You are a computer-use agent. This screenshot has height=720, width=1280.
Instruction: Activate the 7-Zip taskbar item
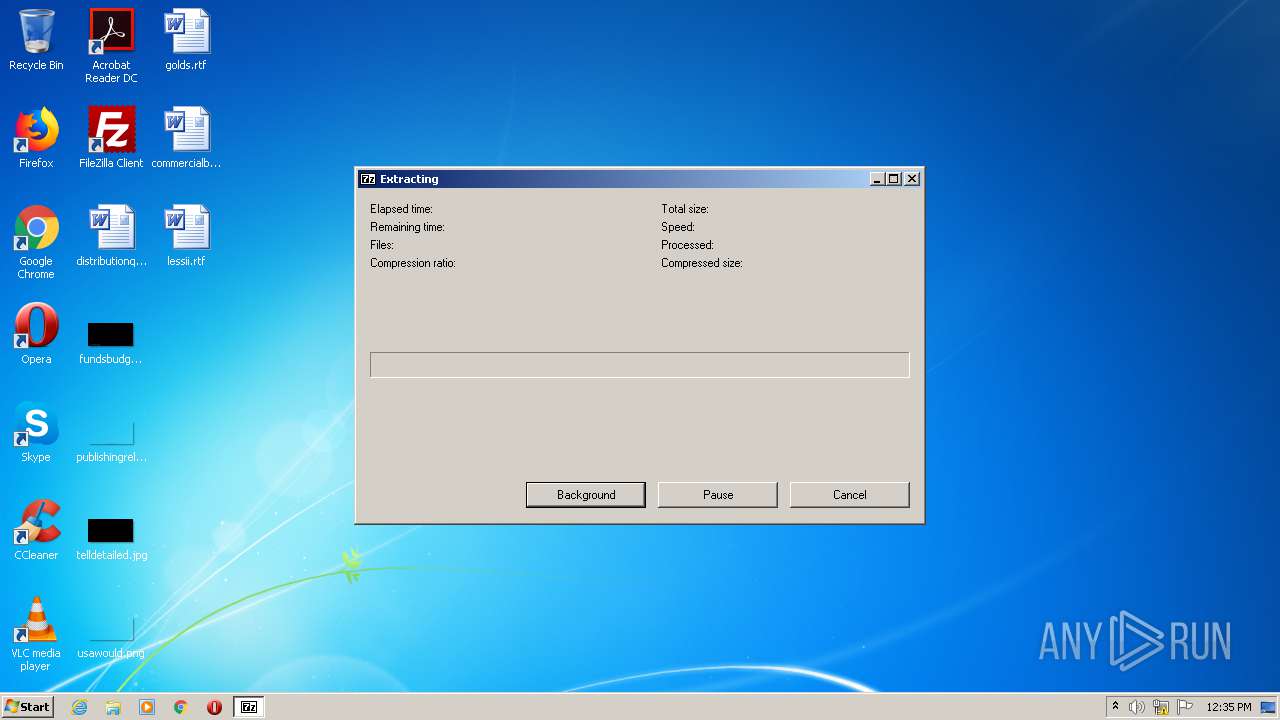(x=249, y=707)
